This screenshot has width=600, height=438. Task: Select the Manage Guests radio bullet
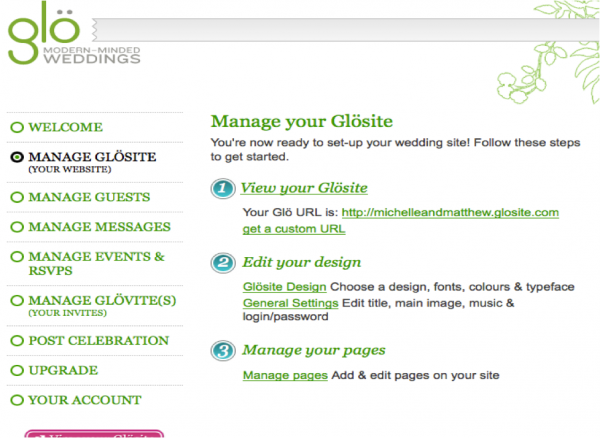click(17, 197)
